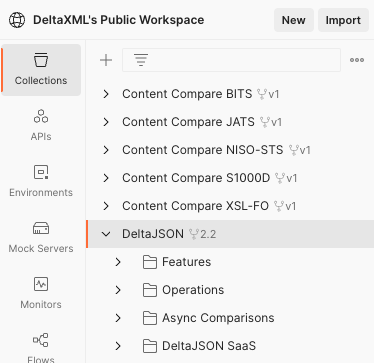The width and height of the screenshot is (374, 363).
Task: Open the Collections sidebar icon
Action: (41, 70)
